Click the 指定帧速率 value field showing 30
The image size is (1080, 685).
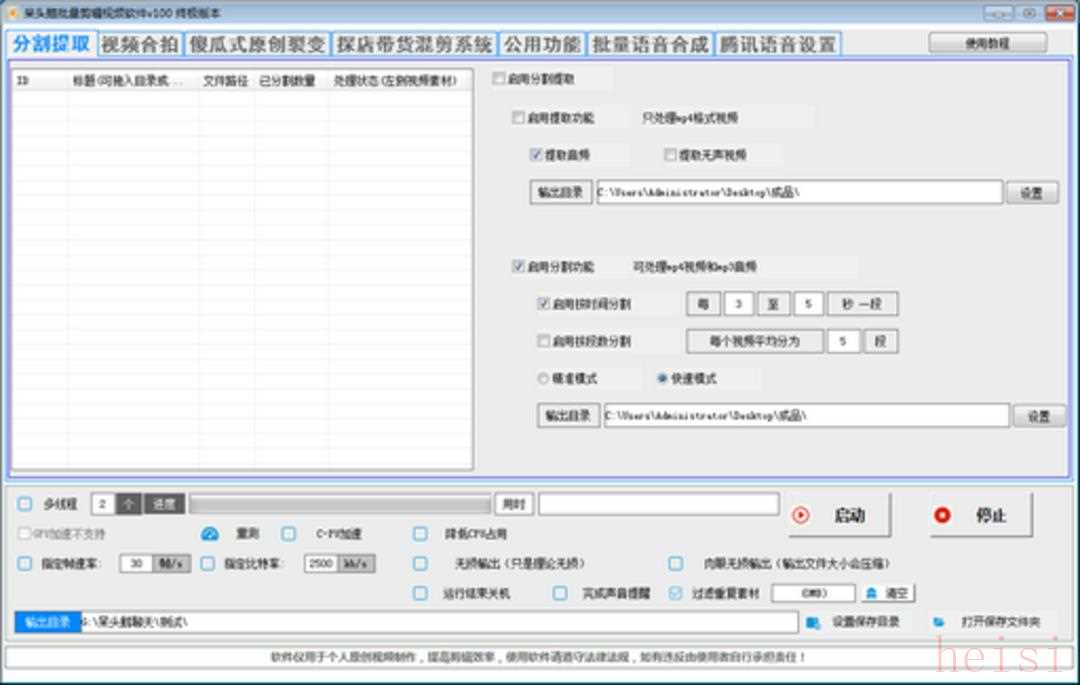pos(136,563)
